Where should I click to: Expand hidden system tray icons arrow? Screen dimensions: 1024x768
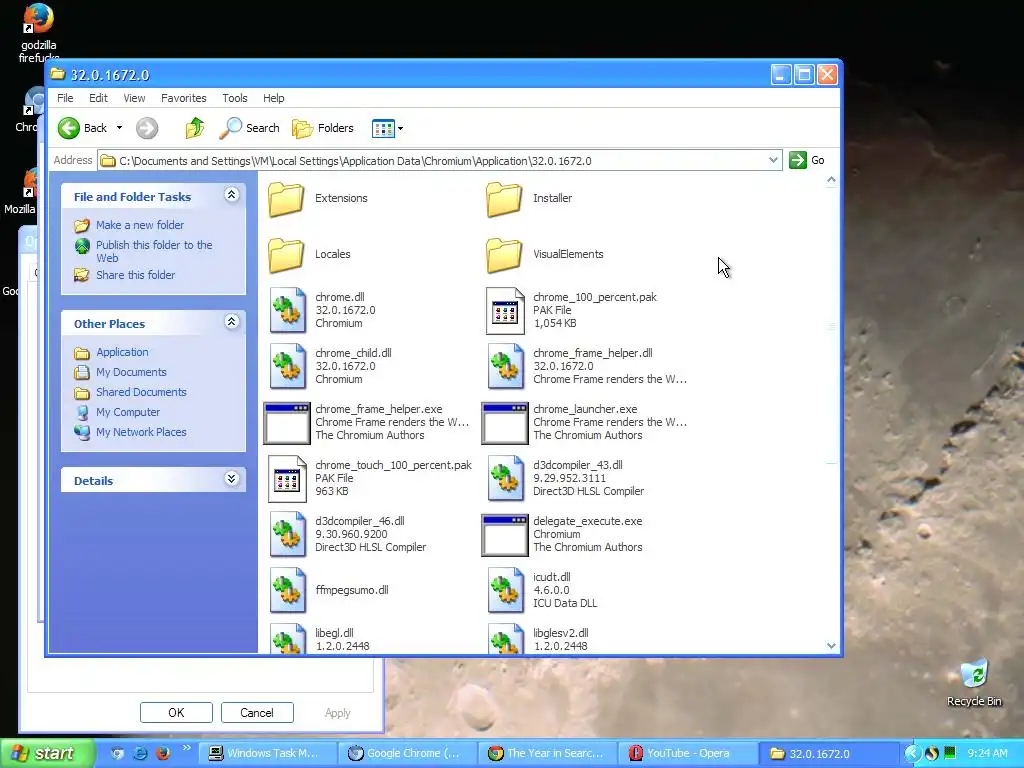(912, 753)
